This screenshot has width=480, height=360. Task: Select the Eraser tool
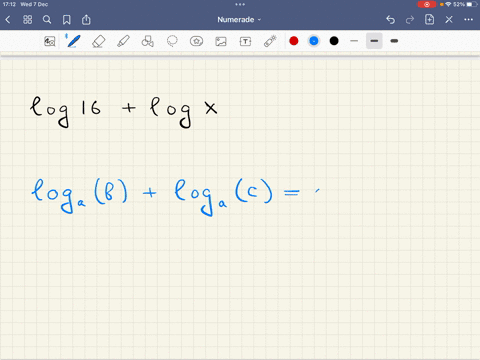click(98, 41)
